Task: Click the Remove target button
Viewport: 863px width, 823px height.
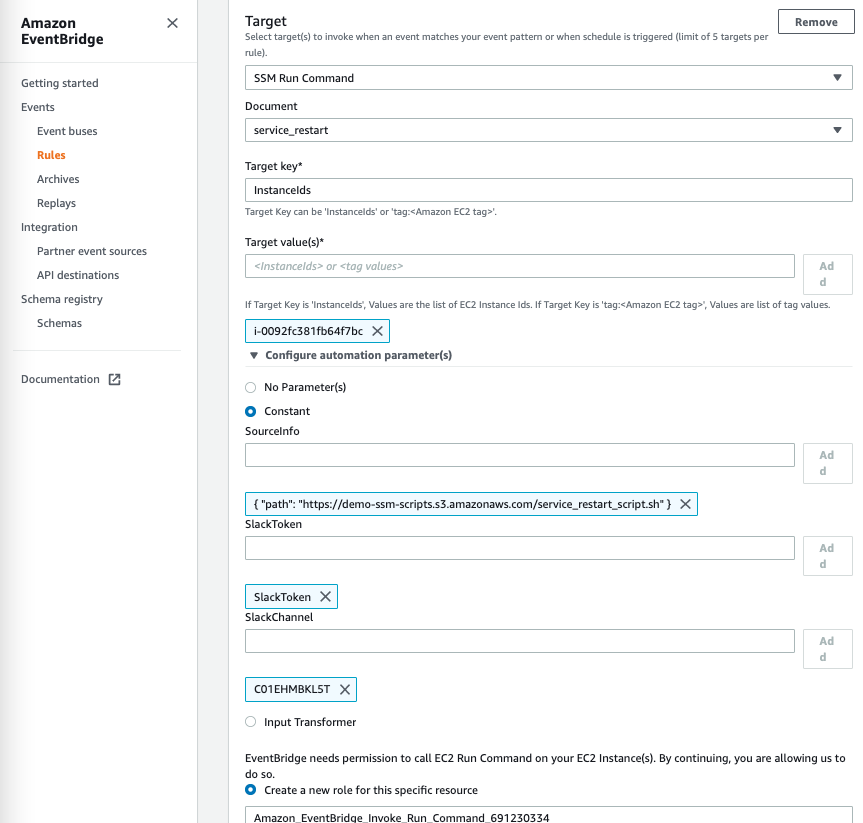Action: tap(816, 22)
